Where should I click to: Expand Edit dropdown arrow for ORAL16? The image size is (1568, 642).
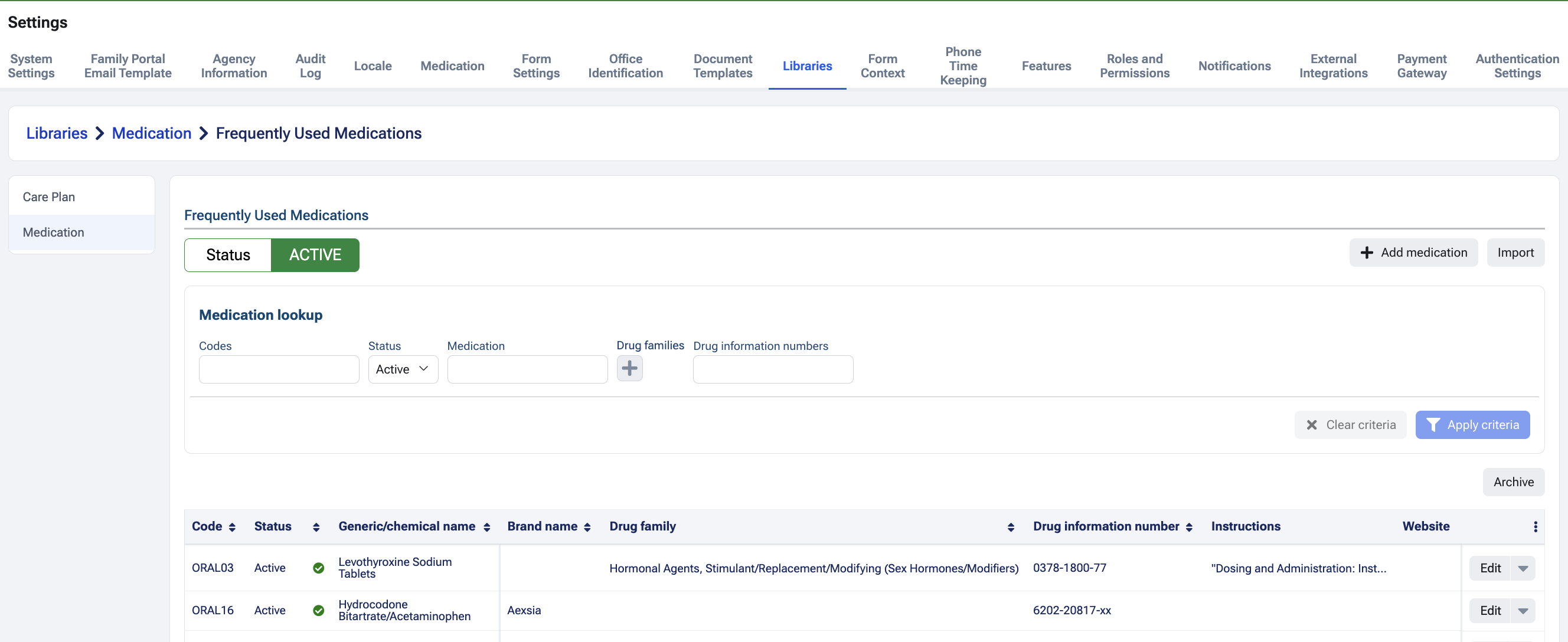(1523, 611)
